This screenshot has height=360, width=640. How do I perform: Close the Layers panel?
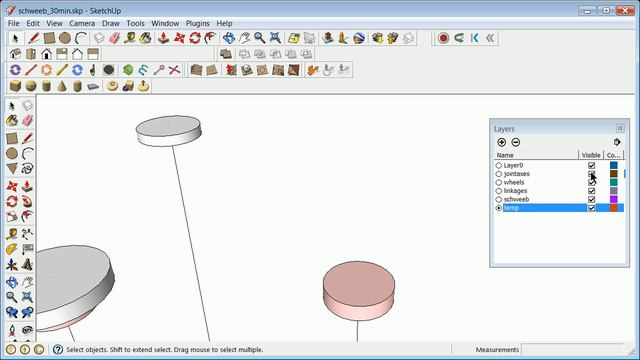[620, 128]
